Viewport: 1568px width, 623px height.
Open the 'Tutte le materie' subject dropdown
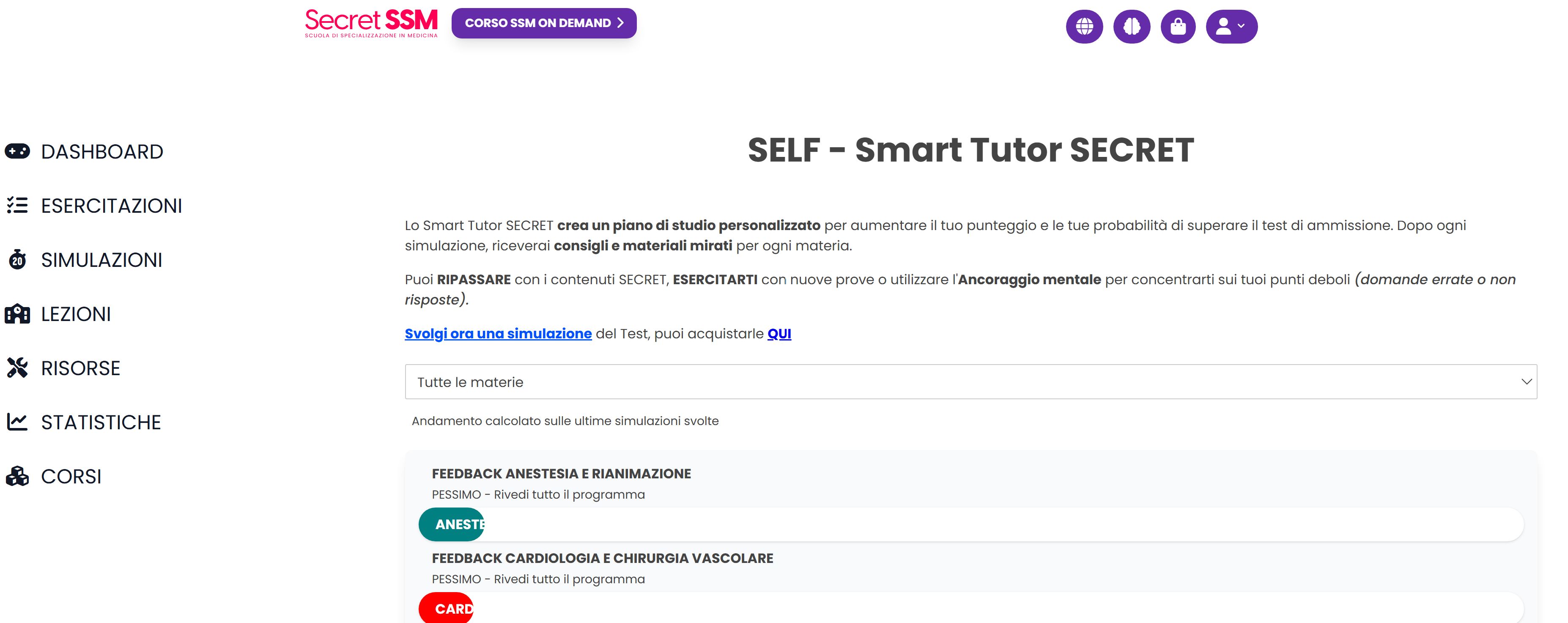tap(970, 382)
